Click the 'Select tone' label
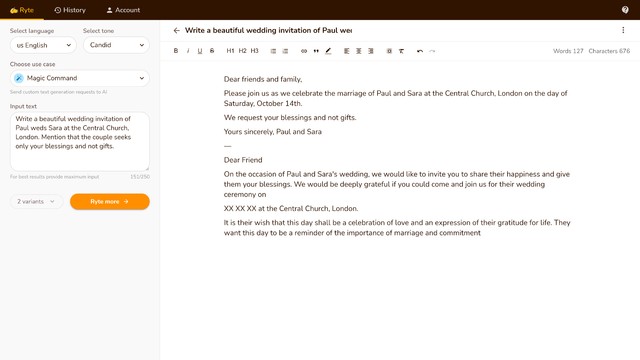Image resolution: width=640 pixels, height=360 pixels. (x=98, y=31)
